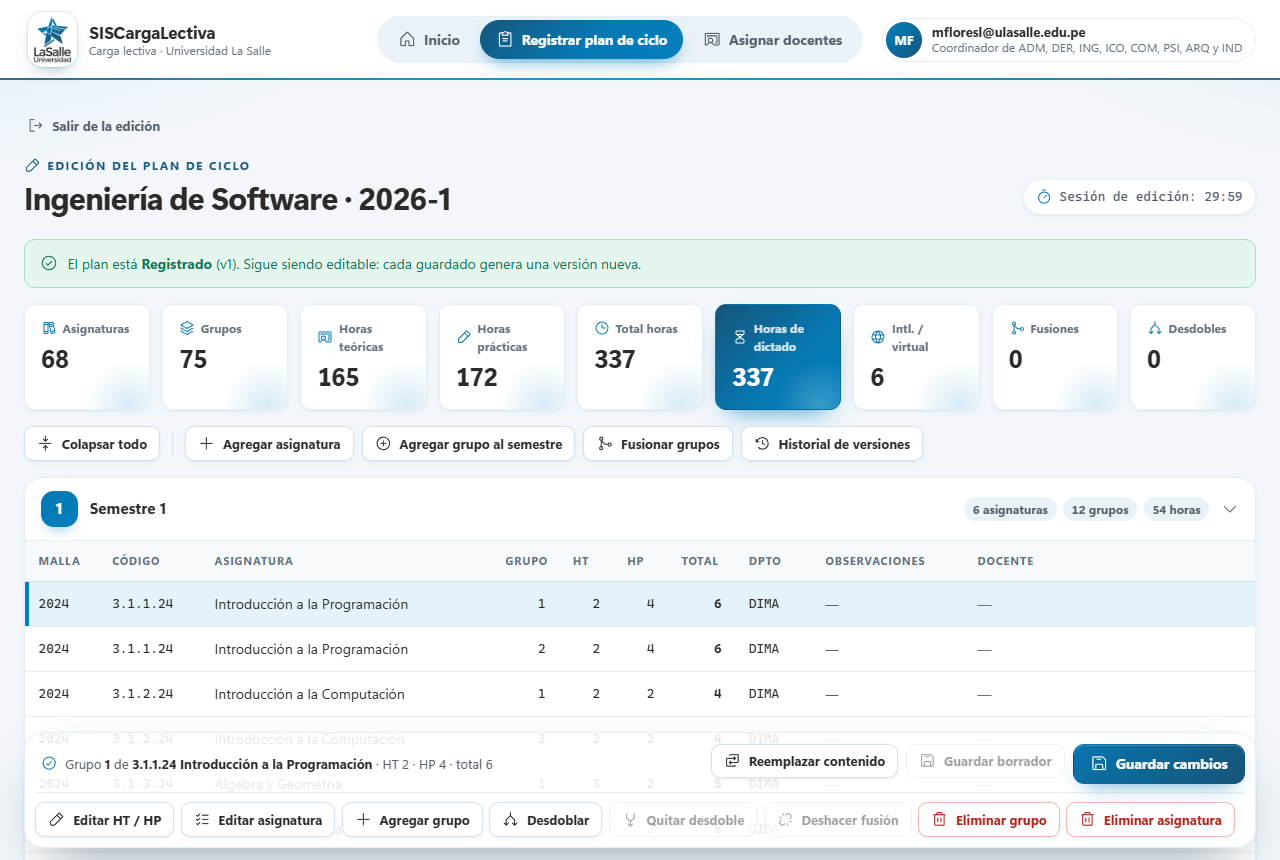The width and height of the screenshot is (1280, 860).
Task: Click Reemplazar contenido button
Action: click(805, 761)
